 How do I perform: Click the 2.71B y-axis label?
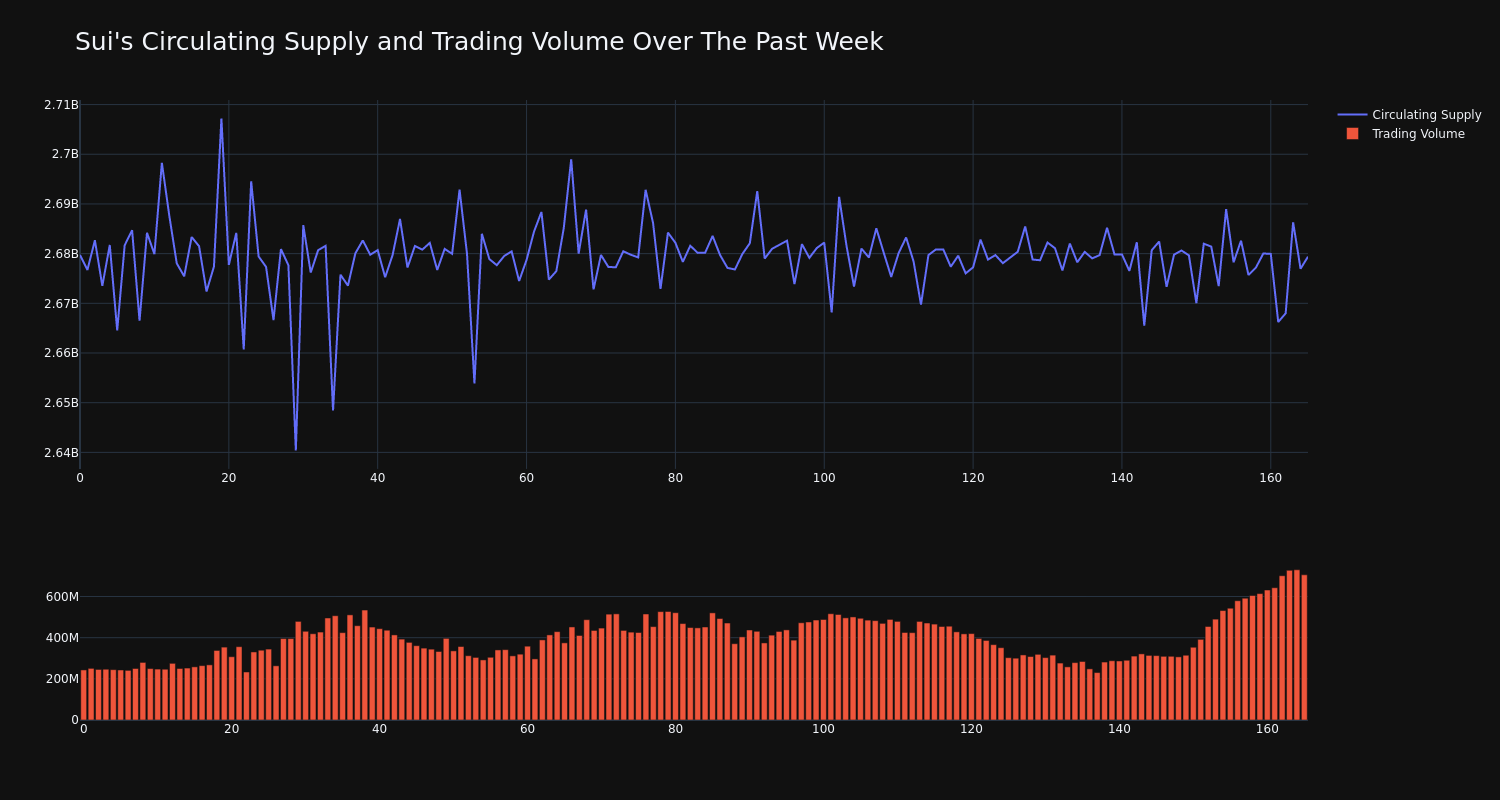[x=61, y=105]
